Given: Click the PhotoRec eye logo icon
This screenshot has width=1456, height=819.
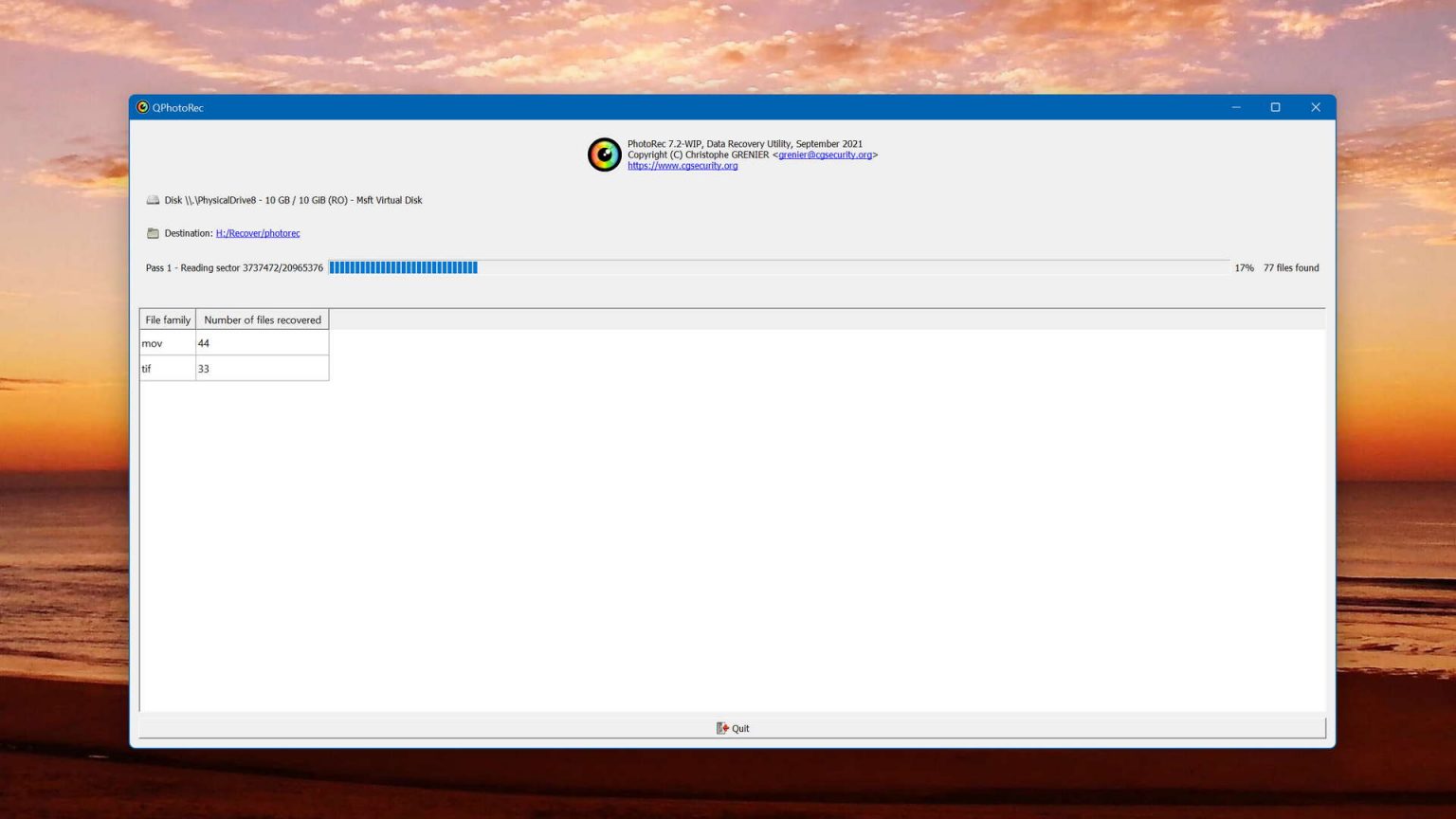Looking at the screenshot, I should (x=605, y=155).
